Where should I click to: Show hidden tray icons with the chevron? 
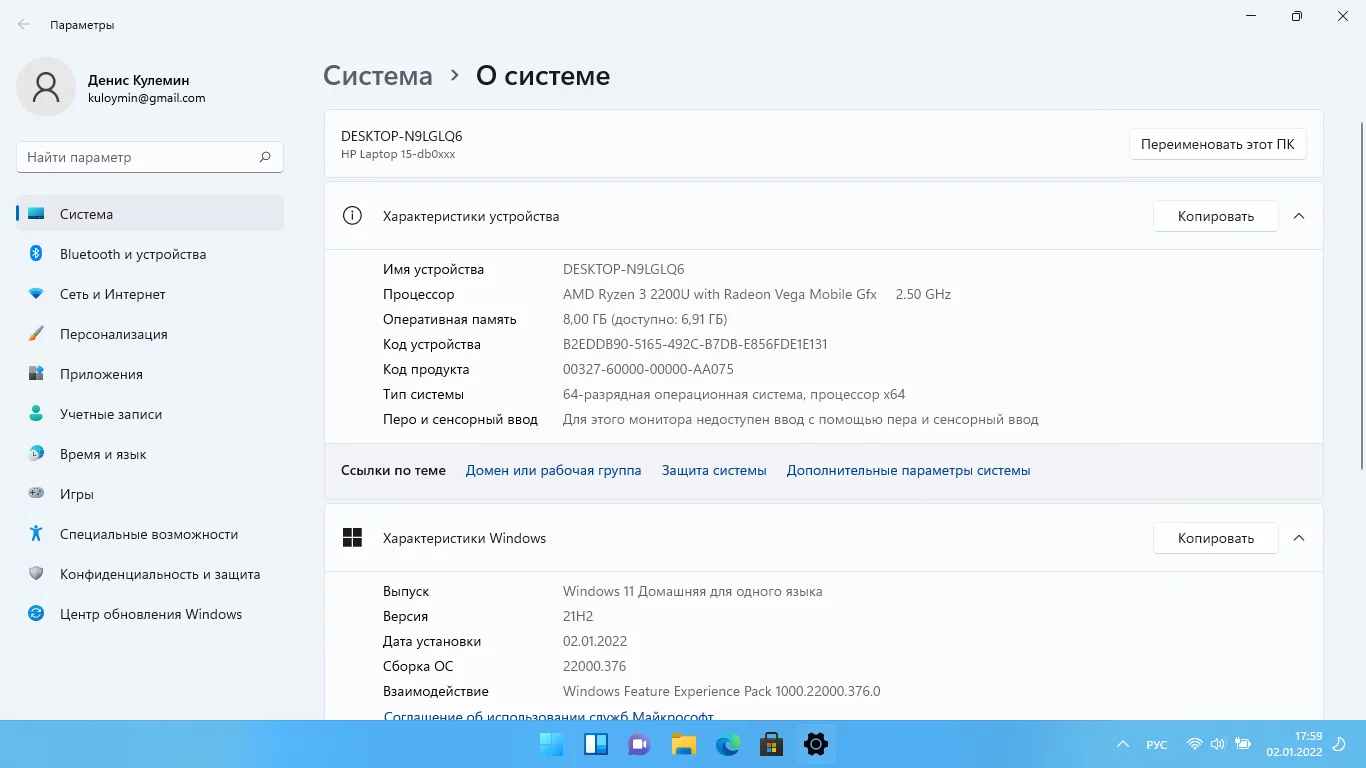[x=1124, y=744]
